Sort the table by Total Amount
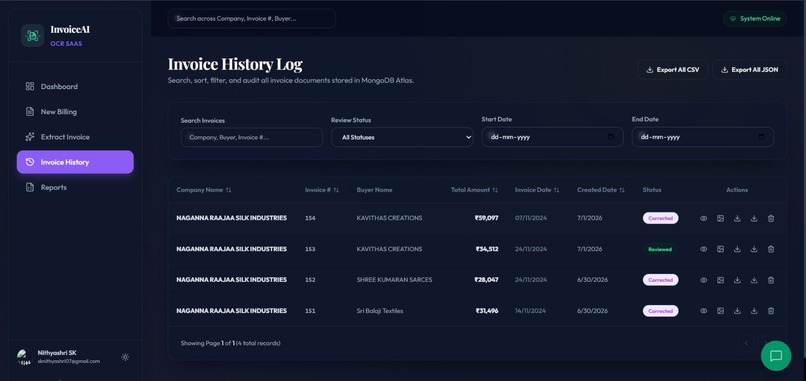 point(474,190)
